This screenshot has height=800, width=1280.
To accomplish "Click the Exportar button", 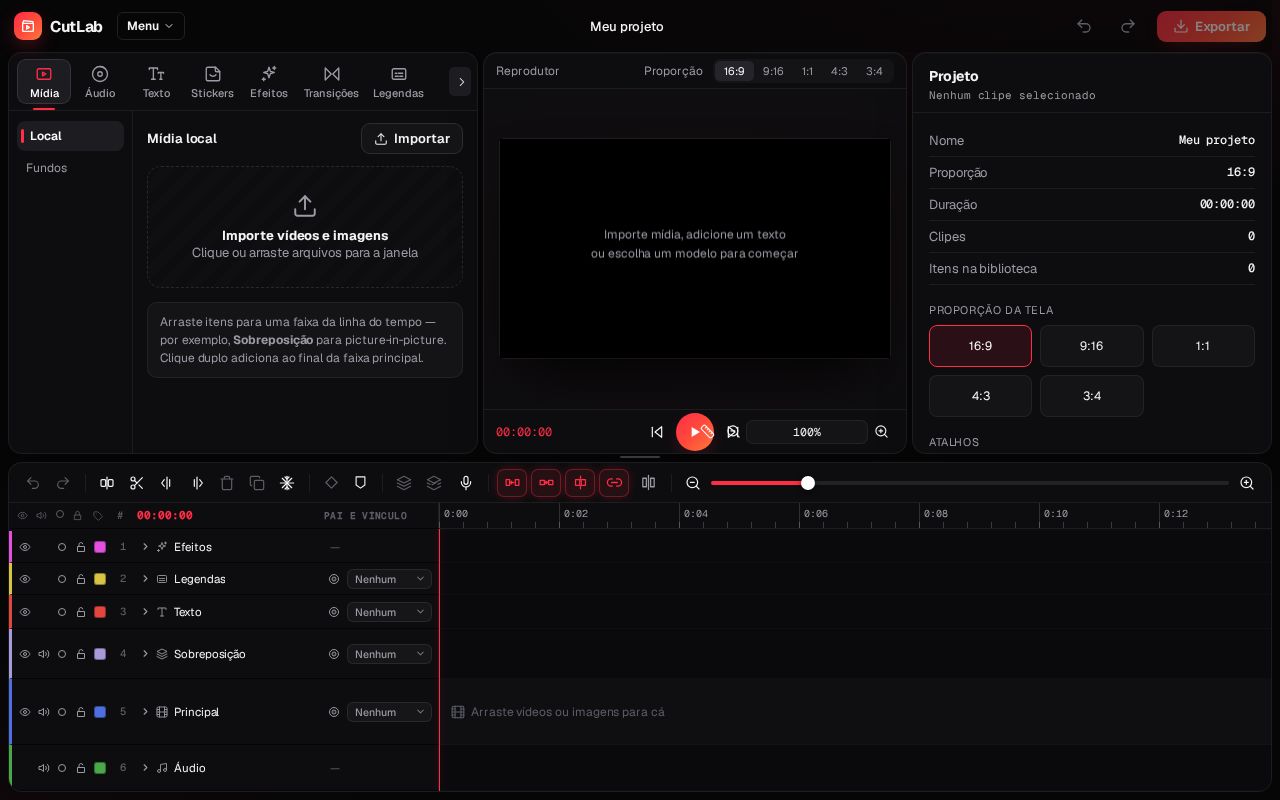I will click(x=1211, y=26).
